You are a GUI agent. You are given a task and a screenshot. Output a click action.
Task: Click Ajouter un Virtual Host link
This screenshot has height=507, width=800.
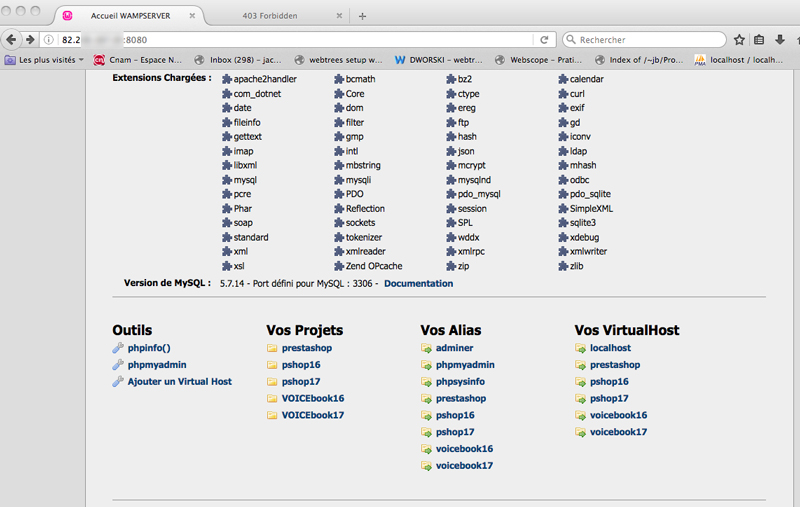180,382
